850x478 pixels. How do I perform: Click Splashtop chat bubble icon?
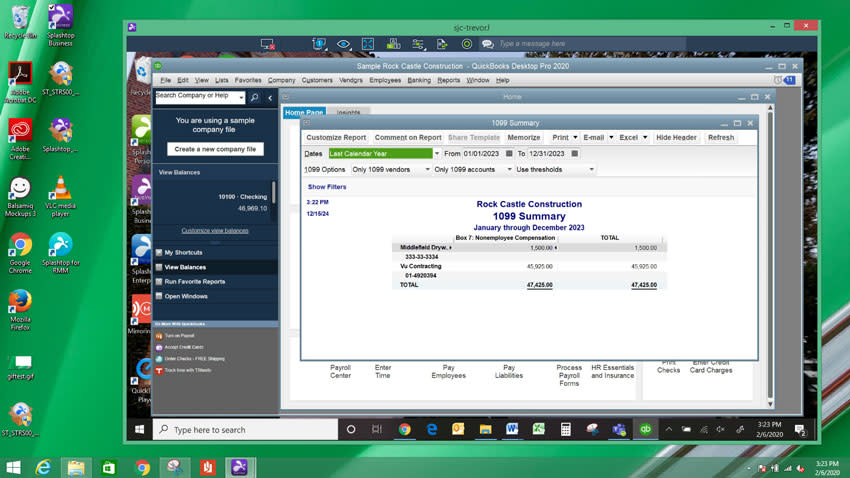pyautogui.click(x=487, y=44)
